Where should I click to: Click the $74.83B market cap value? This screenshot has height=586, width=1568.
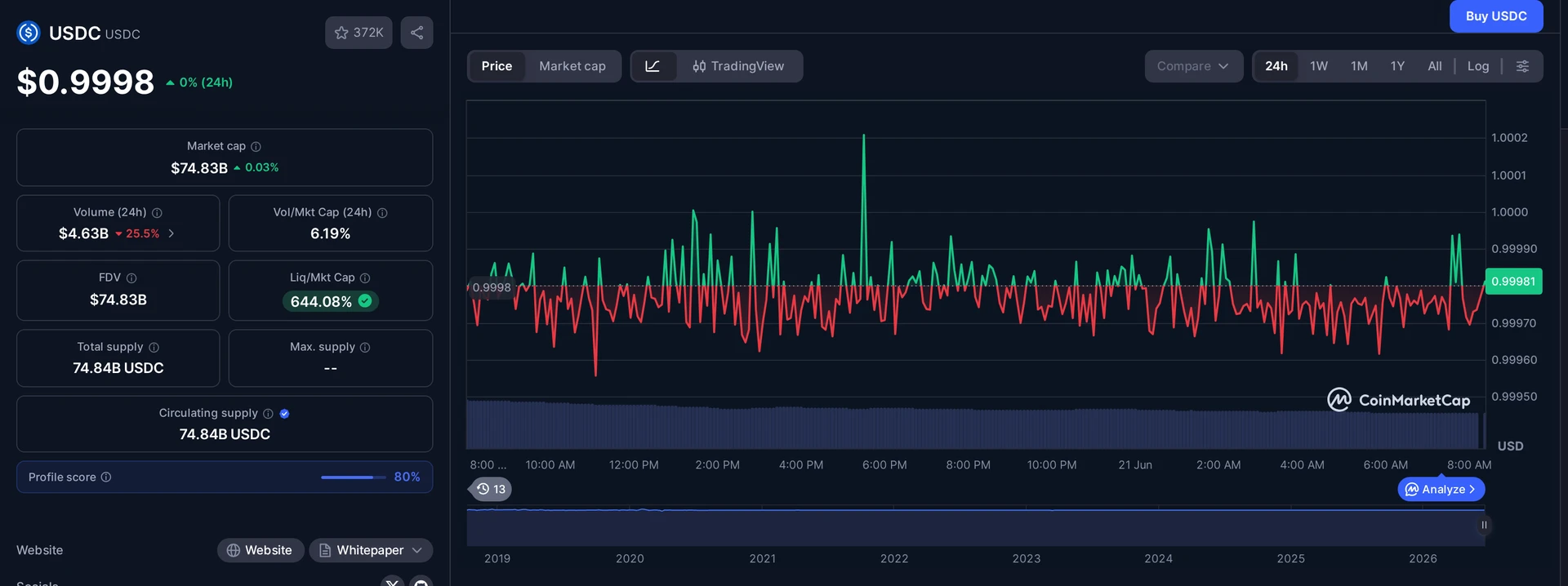tap(199, 168)
